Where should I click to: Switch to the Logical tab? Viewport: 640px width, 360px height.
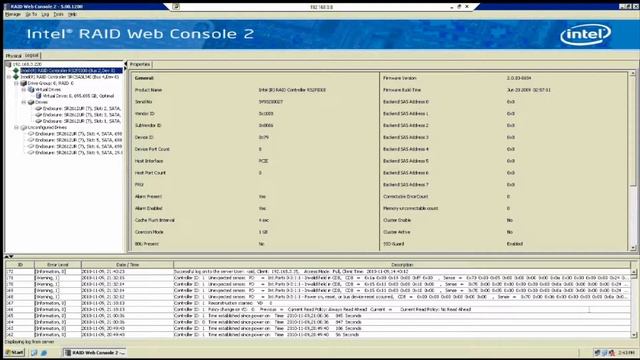click(32, 55)
